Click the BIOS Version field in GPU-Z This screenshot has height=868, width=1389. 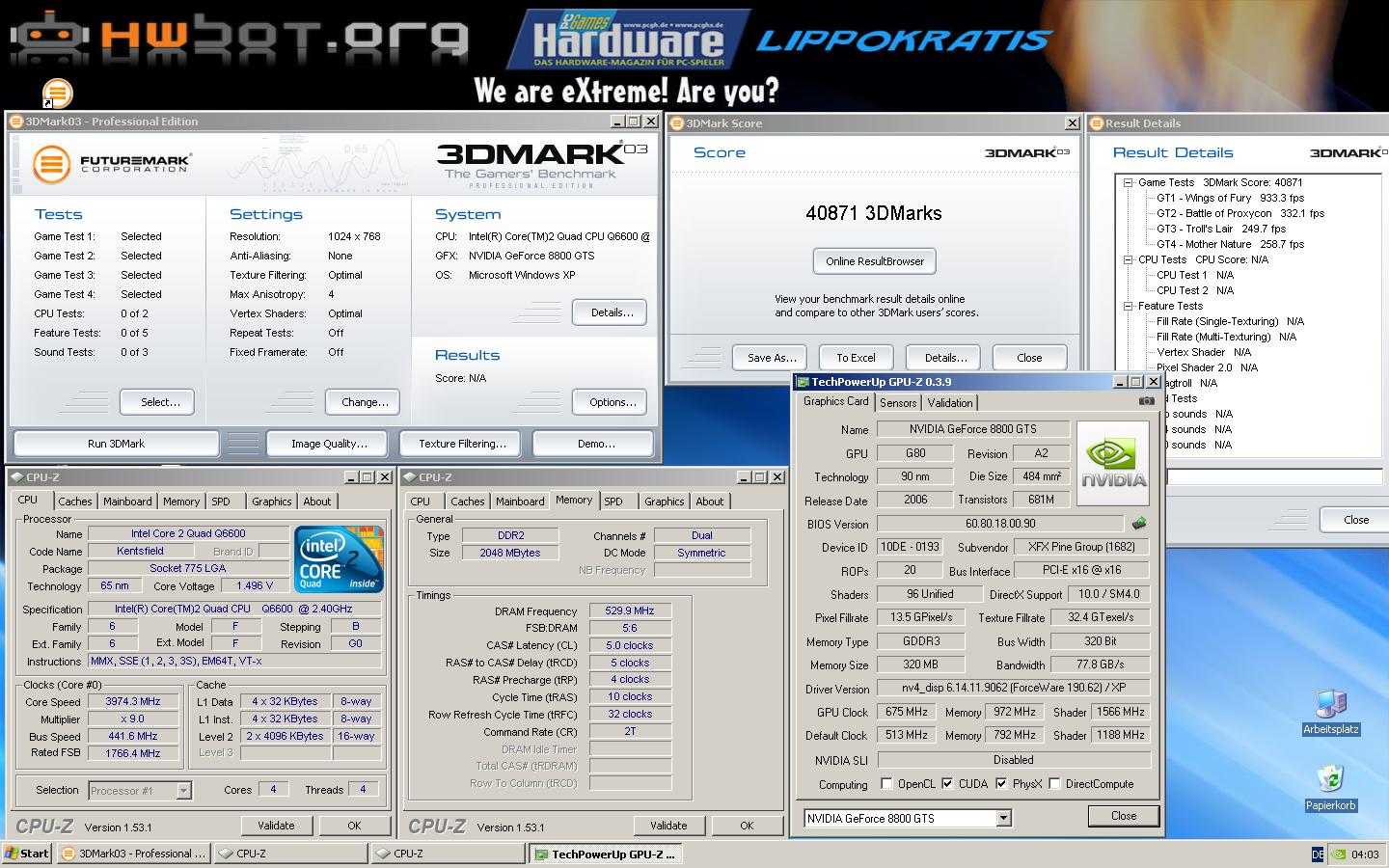[1000, 524]
